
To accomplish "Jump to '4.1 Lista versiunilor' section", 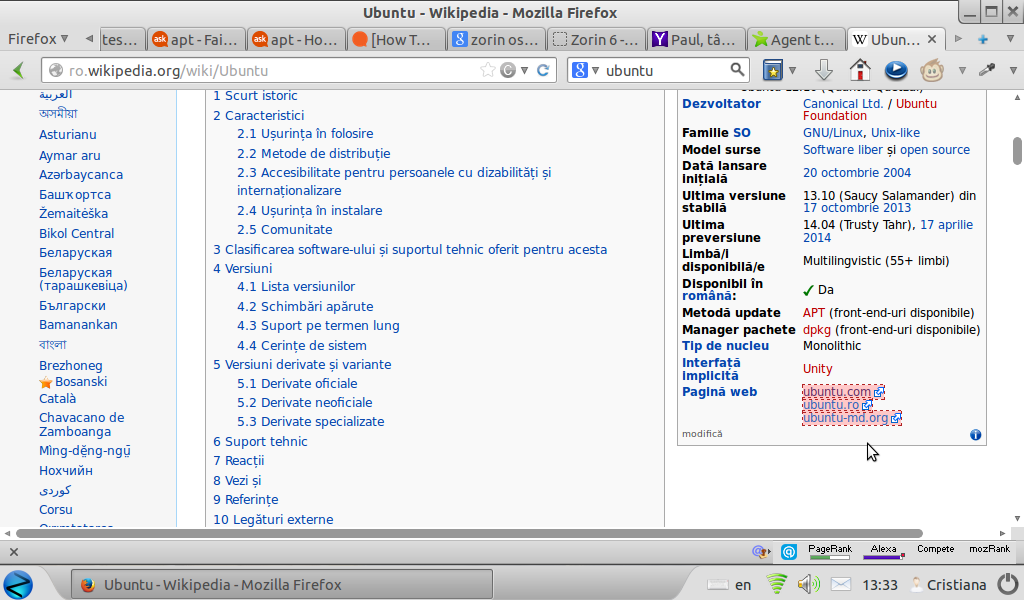I will 296,287.
